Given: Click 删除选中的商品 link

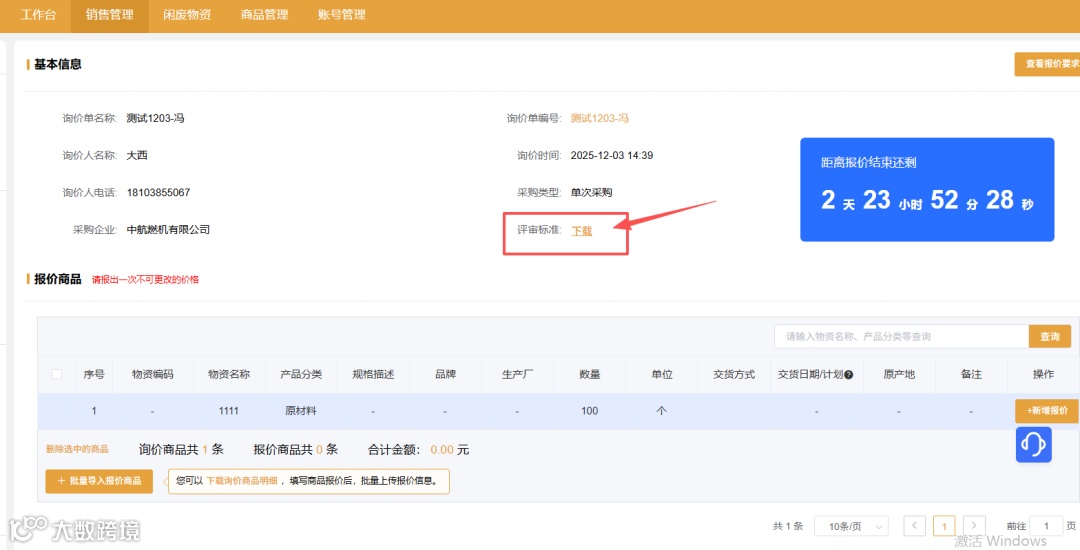Looking at the screenshot, I should 77,449.
